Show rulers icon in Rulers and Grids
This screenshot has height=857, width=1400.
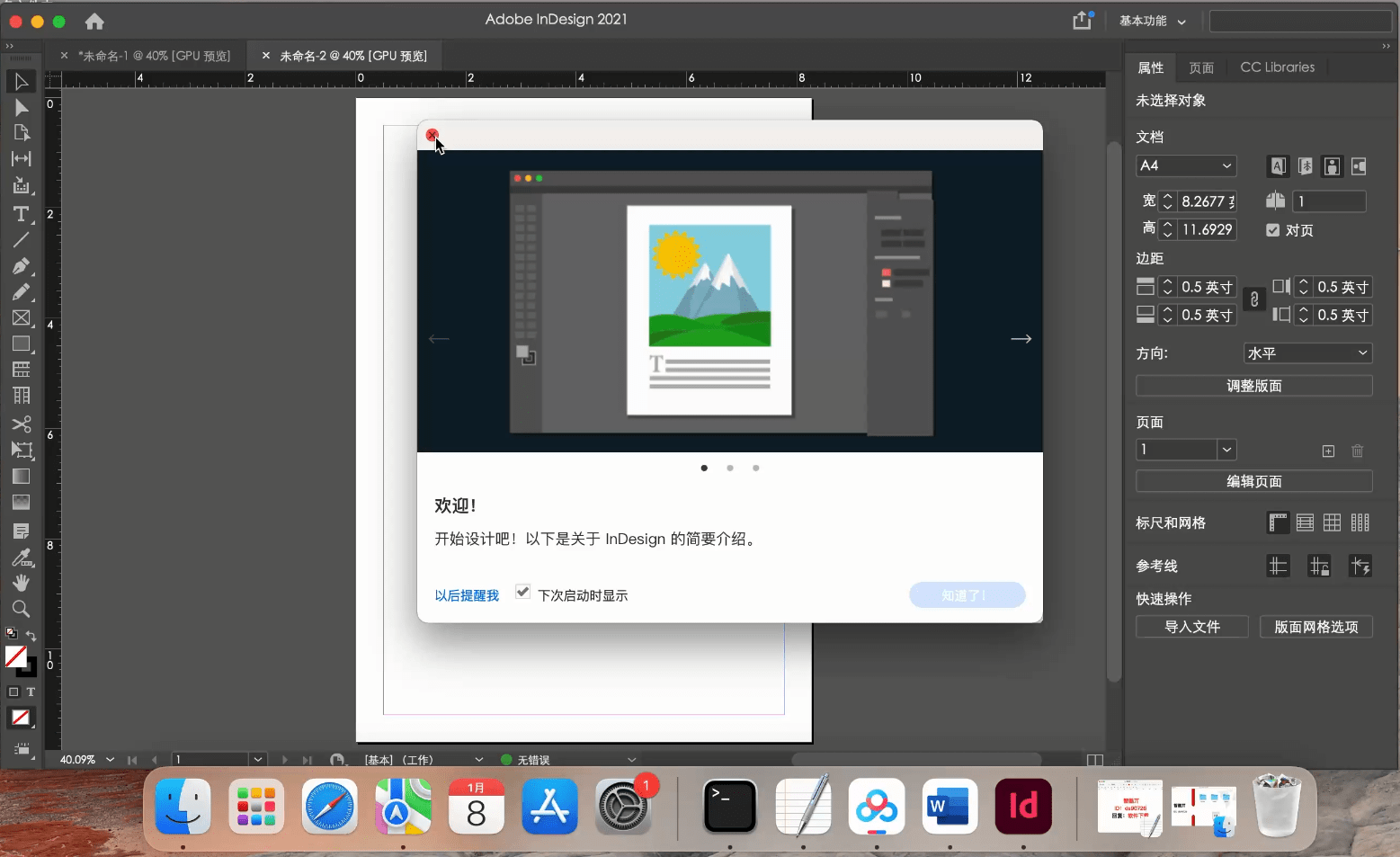click(x=1278, y=522)
